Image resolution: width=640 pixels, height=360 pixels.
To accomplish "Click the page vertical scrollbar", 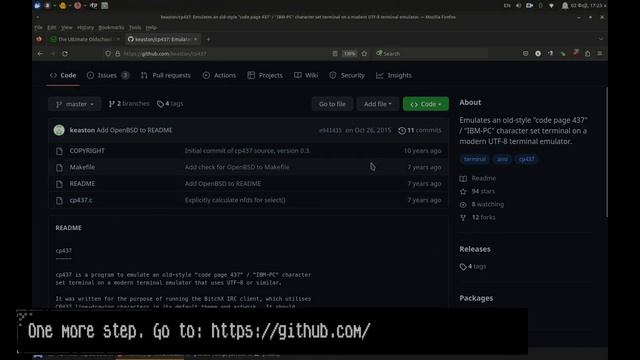I will [607, 152].
